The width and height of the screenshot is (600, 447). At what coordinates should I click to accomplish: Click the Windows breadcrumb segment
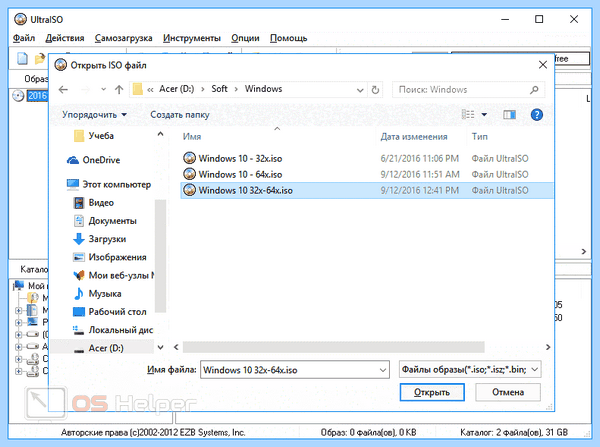point(263,89)
